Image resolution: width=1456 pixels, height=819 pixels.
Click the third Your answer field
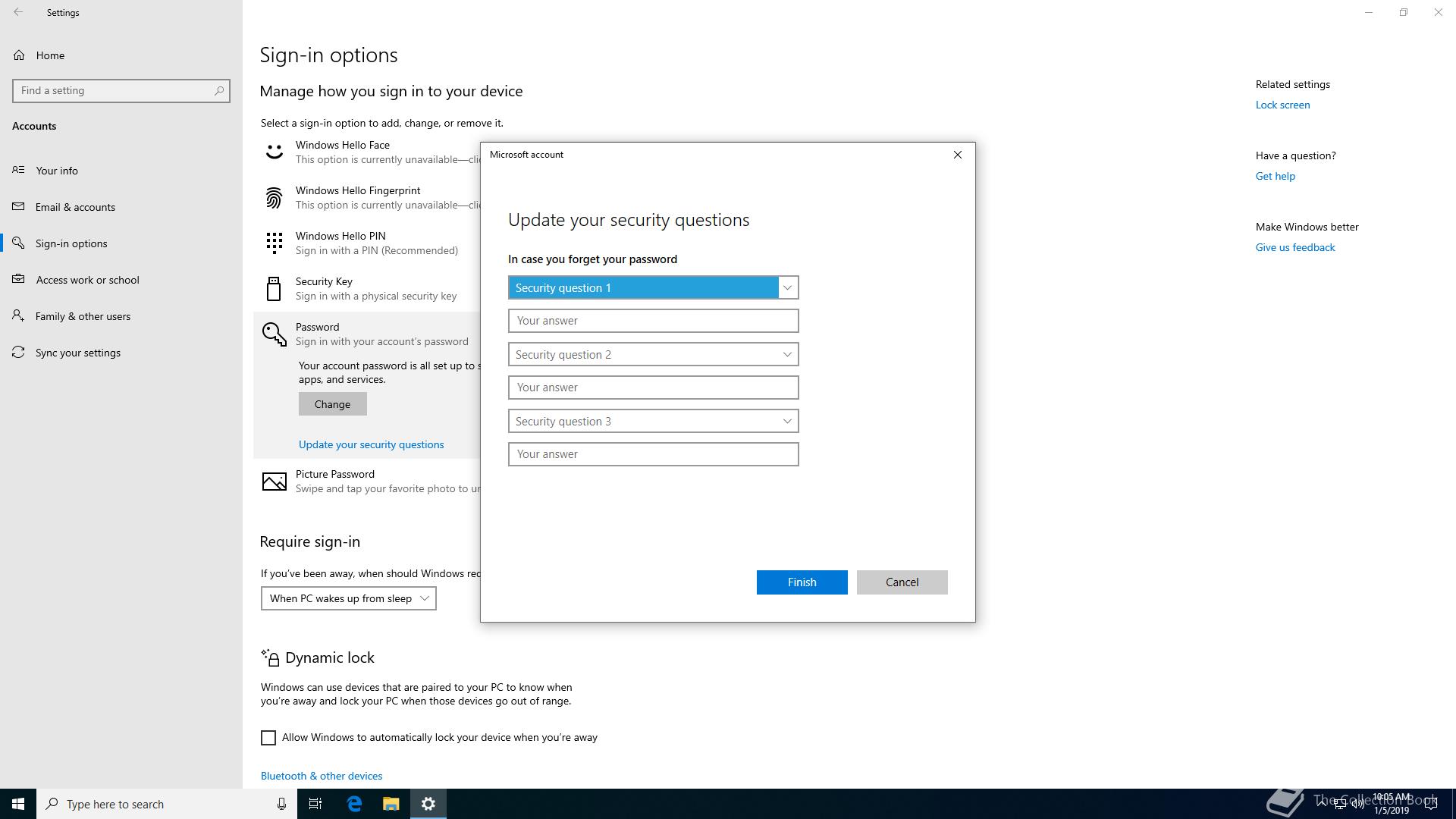point(653,454)
